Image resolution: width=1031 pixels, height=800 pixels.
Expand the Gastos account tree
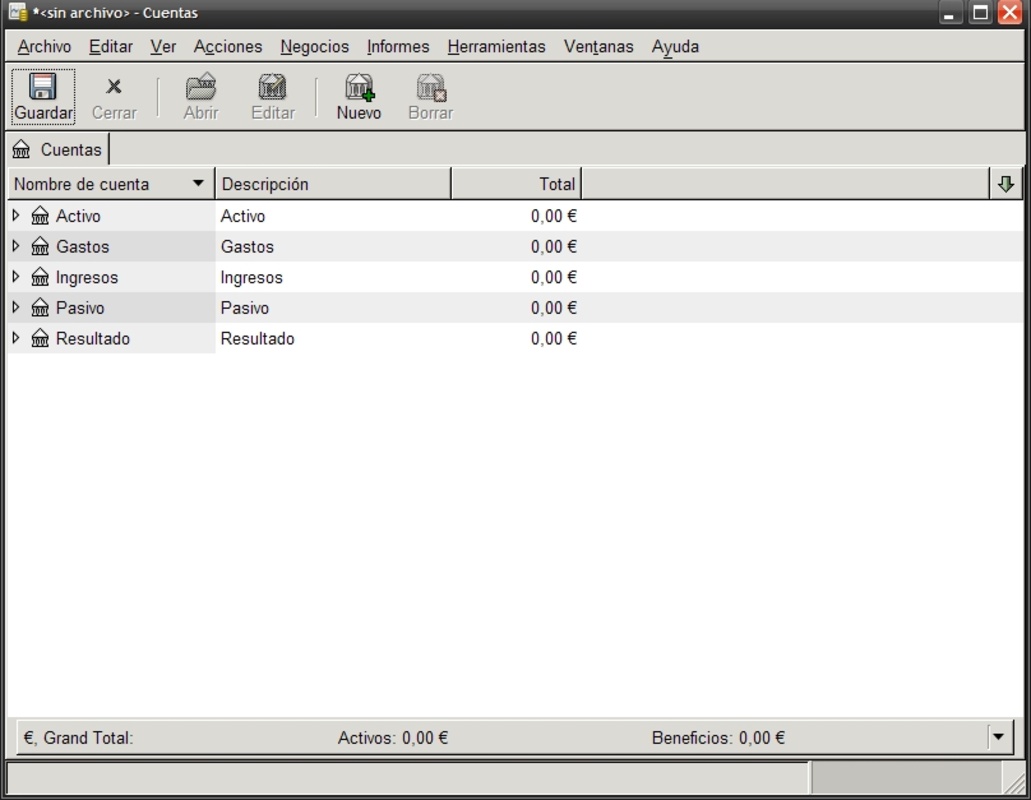point(16,246)
